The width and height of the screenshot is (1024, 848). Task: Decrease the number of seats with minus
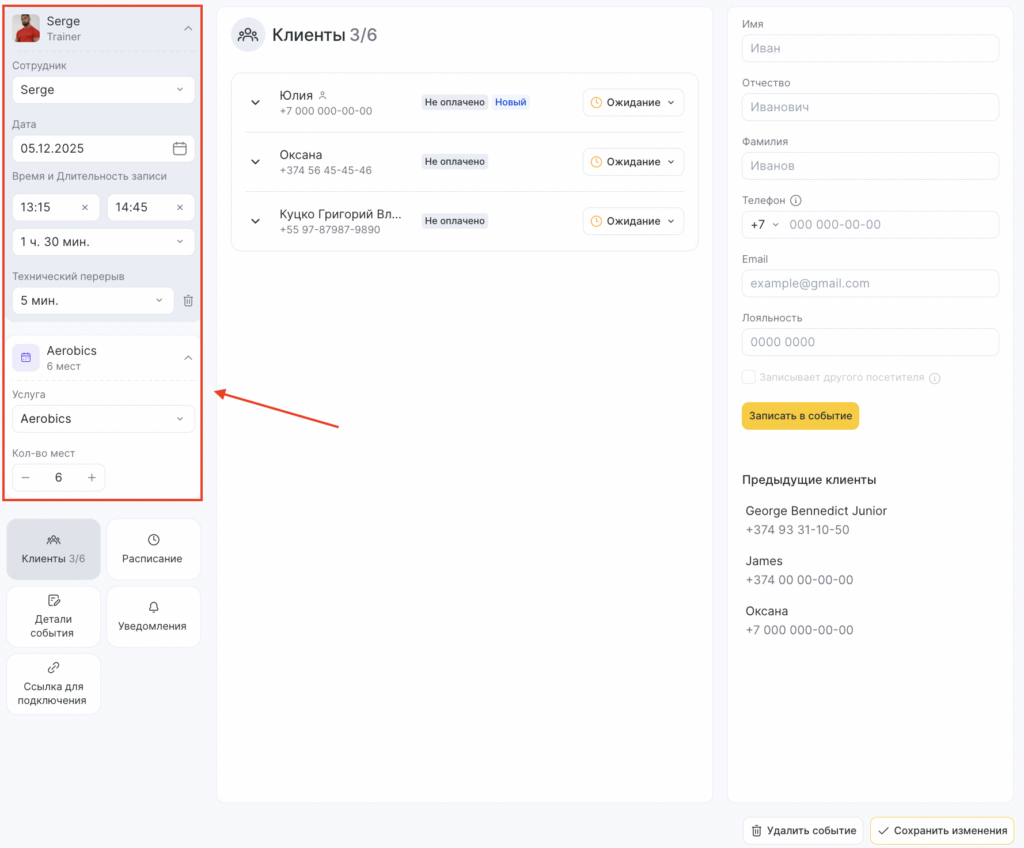26,478
